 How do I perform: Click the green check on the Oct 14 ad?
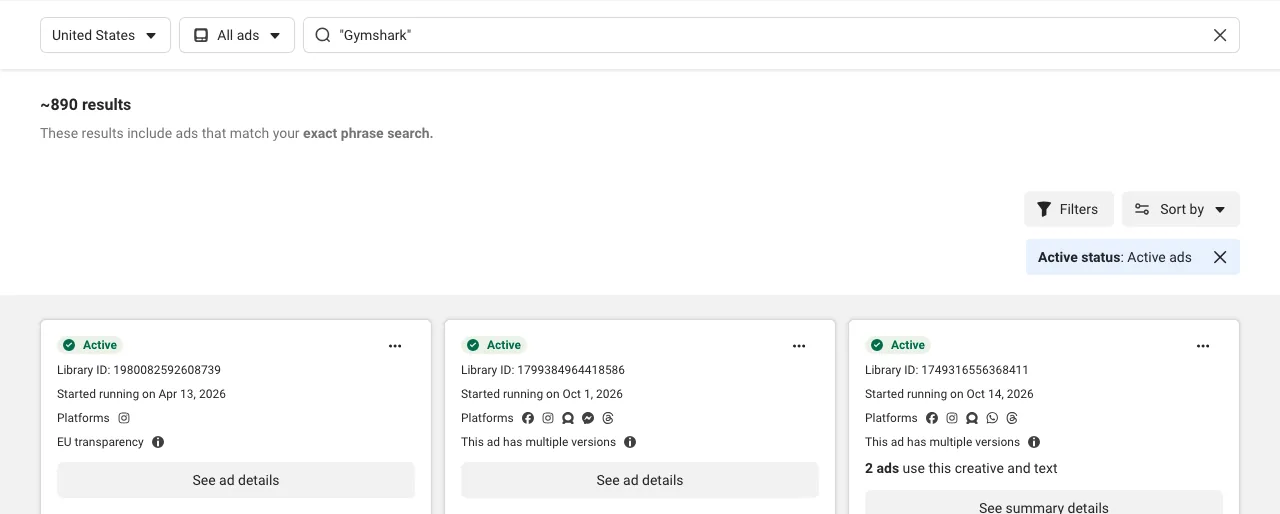click(x=877, y=345)
